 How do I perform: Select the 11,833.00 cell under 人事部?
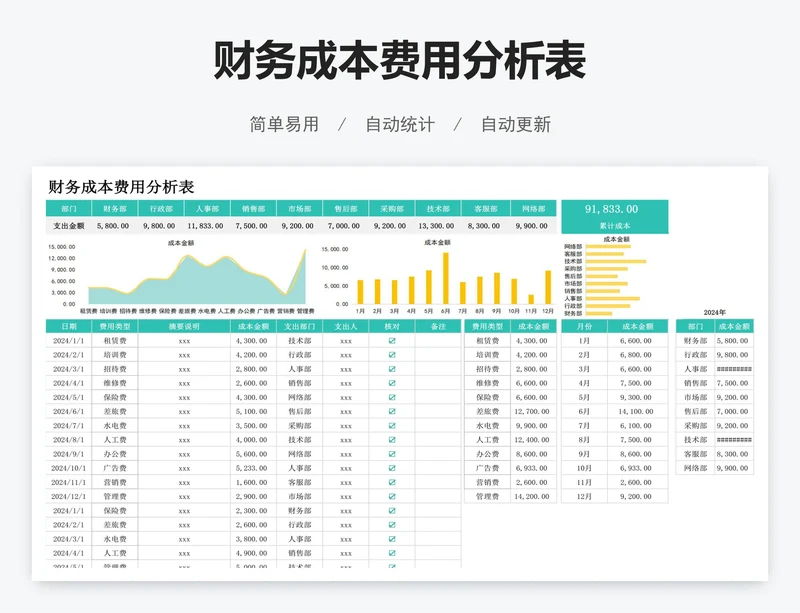205,226
